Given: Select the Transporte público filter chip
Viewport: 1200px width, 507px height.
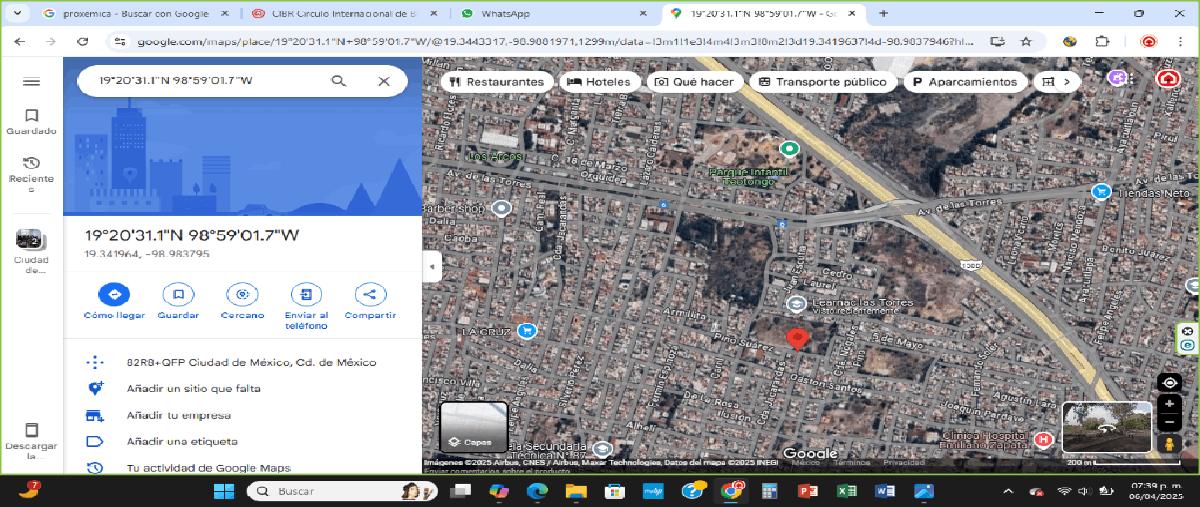Looking at the screenshot, I should pyautogui.click(x=822, y=82).
